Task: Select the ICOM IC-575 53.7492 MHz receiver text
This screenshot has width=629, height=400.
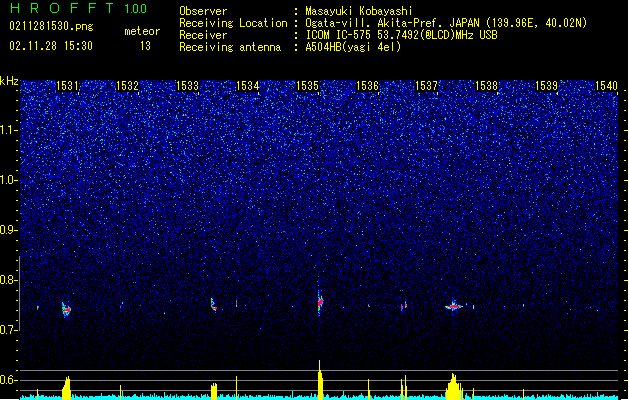Action: click(x=401, y=35)
